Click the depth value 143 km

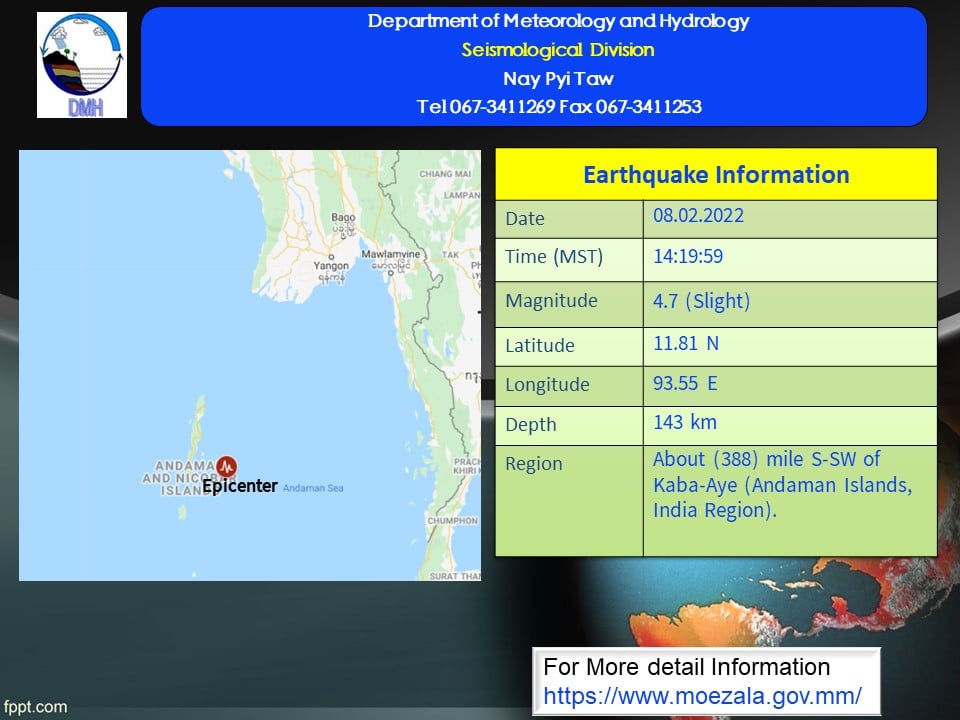tap(685, 422)
